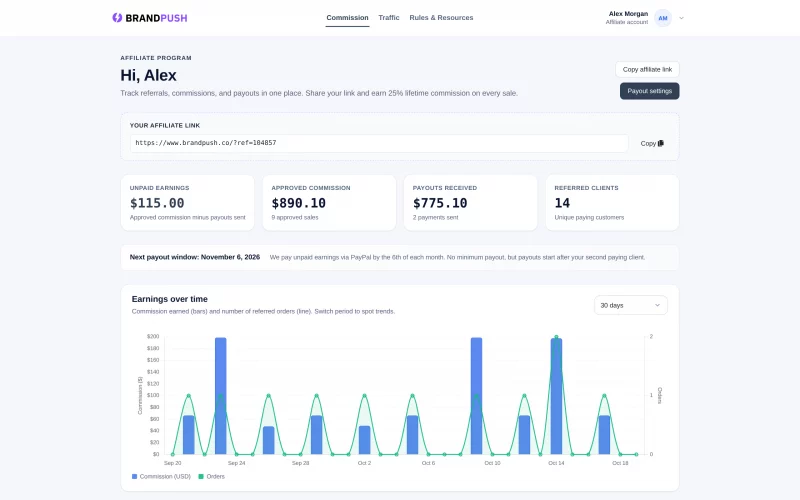This screenshot has height=500, width=800.
Task: Expand the account menu chevron
Action: [x=681, y=18]
